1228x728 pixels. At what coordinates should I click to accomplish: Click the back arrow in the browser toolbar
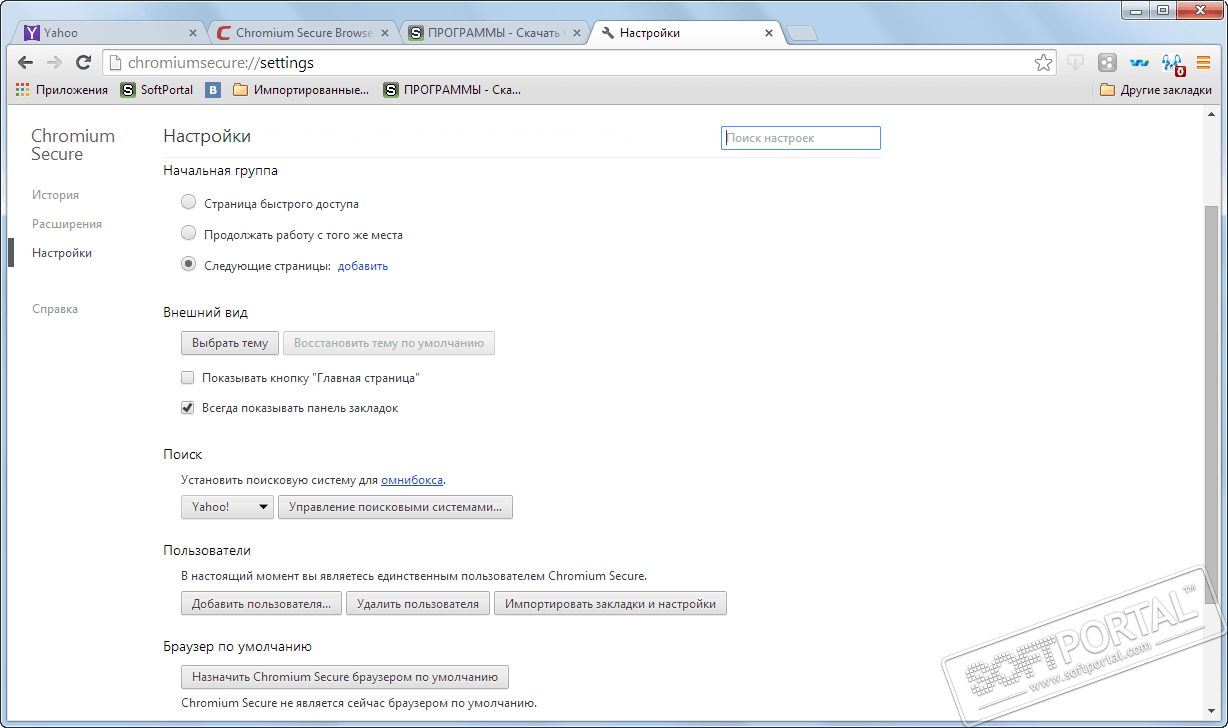pyautogui.click(x=26, y=63)
